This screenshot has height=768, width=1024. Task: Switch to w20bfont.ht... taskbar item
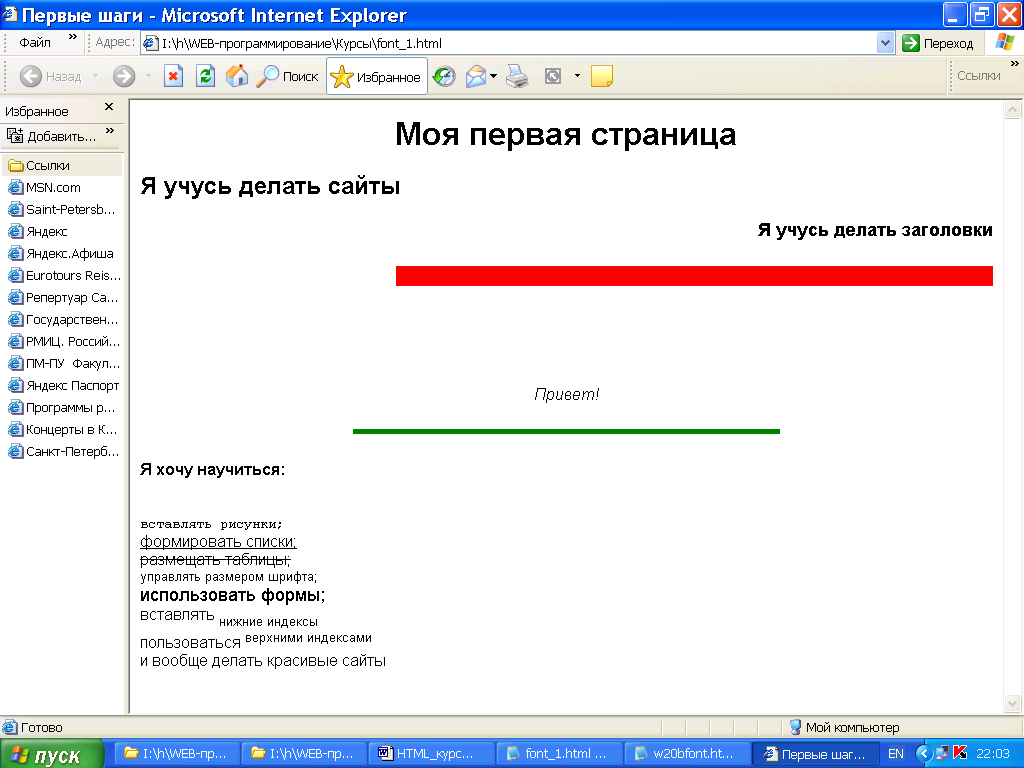[687, 754]
